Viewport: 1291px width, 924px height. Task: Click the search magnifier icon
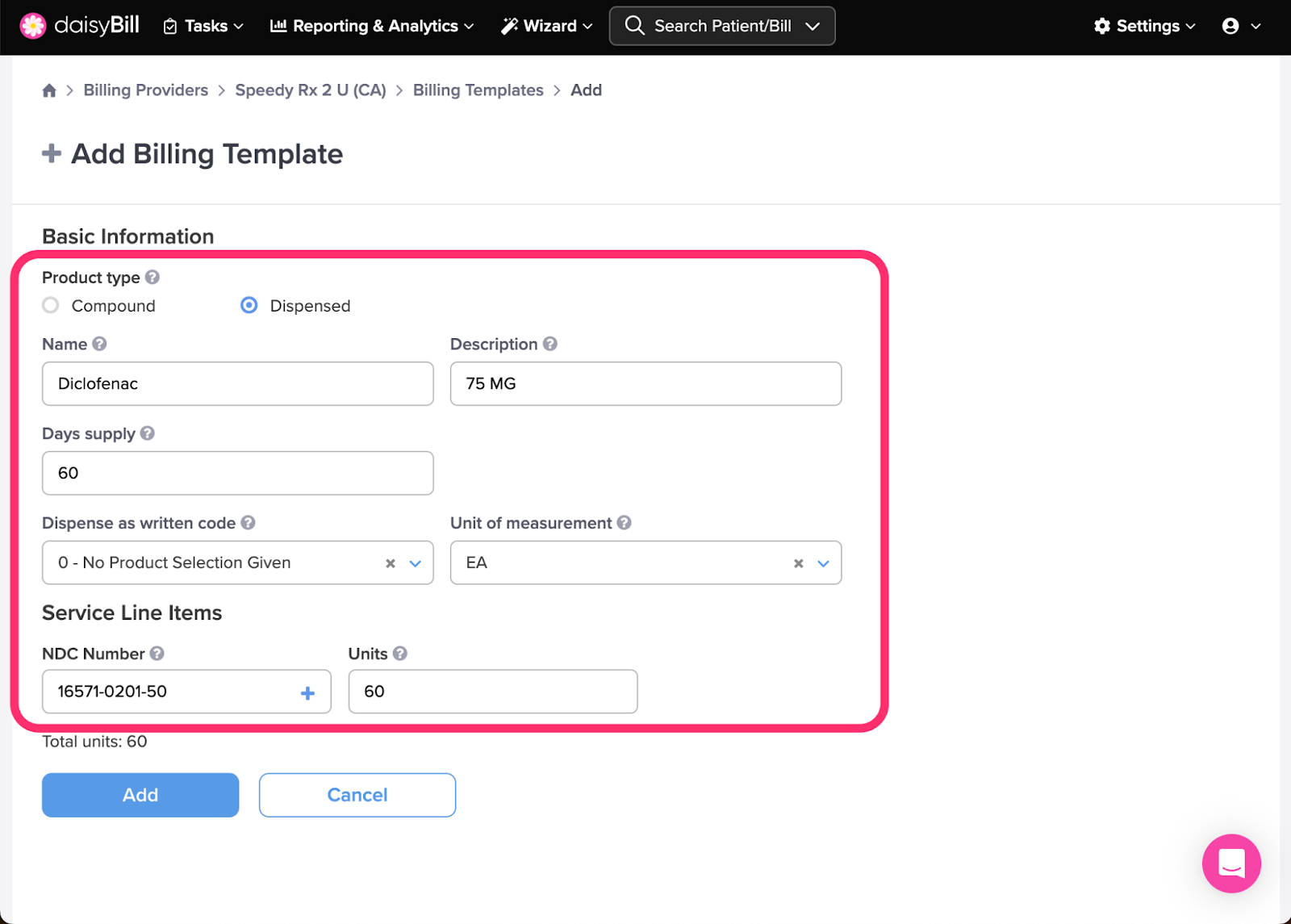[x=635, y=26]
